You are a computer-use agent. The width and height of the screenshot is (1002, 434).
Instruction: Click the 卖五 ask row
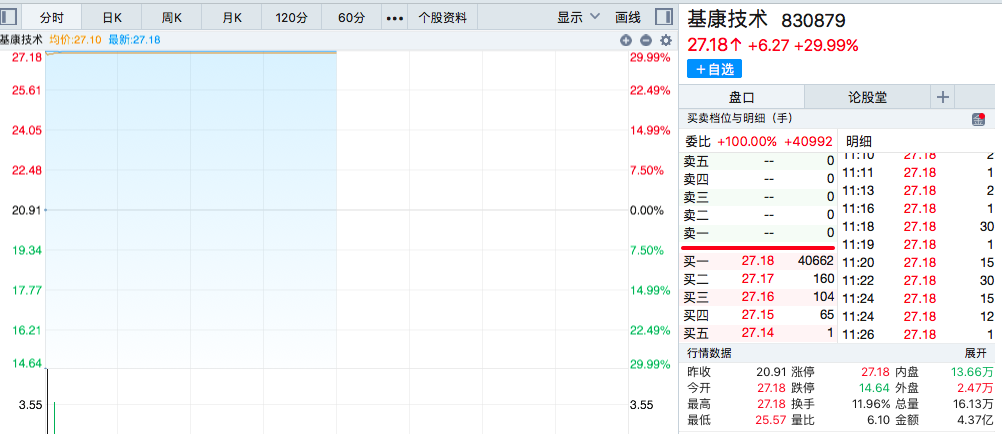[x=759, y=162]
